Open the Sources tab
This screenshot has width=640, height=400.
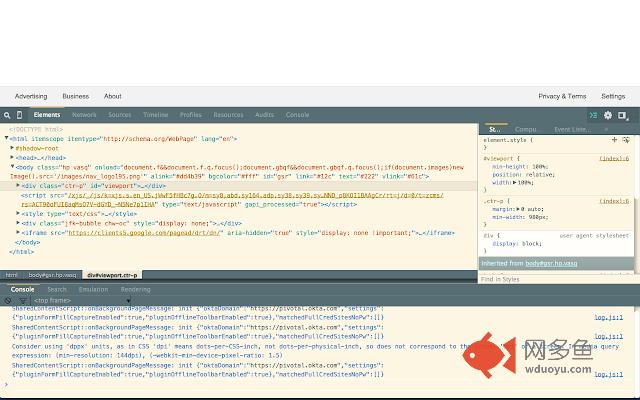pyautogui.click(x=120, y=115)
